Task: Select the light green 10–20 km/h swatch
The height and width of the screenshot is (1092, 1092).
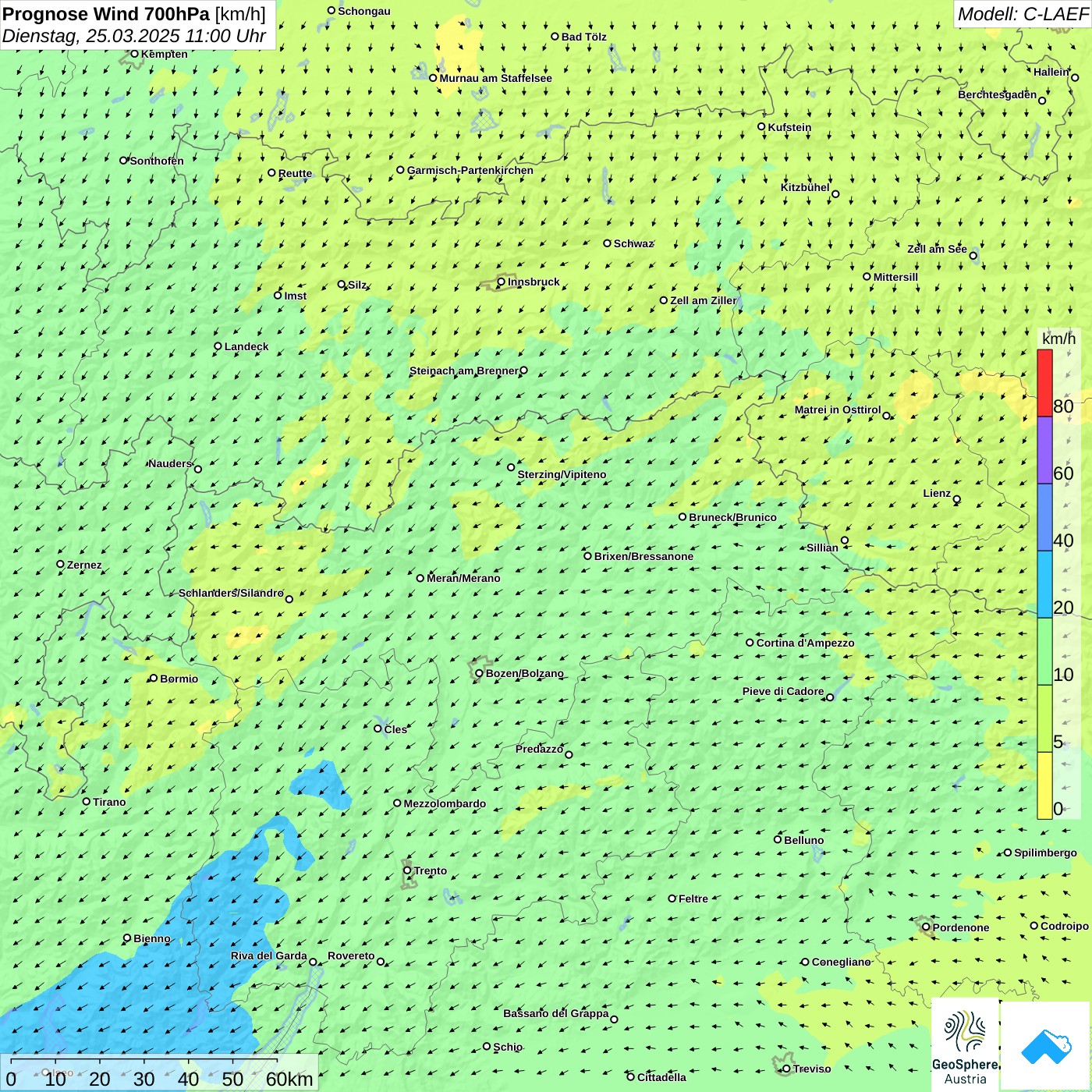Action: [1044, 651]
